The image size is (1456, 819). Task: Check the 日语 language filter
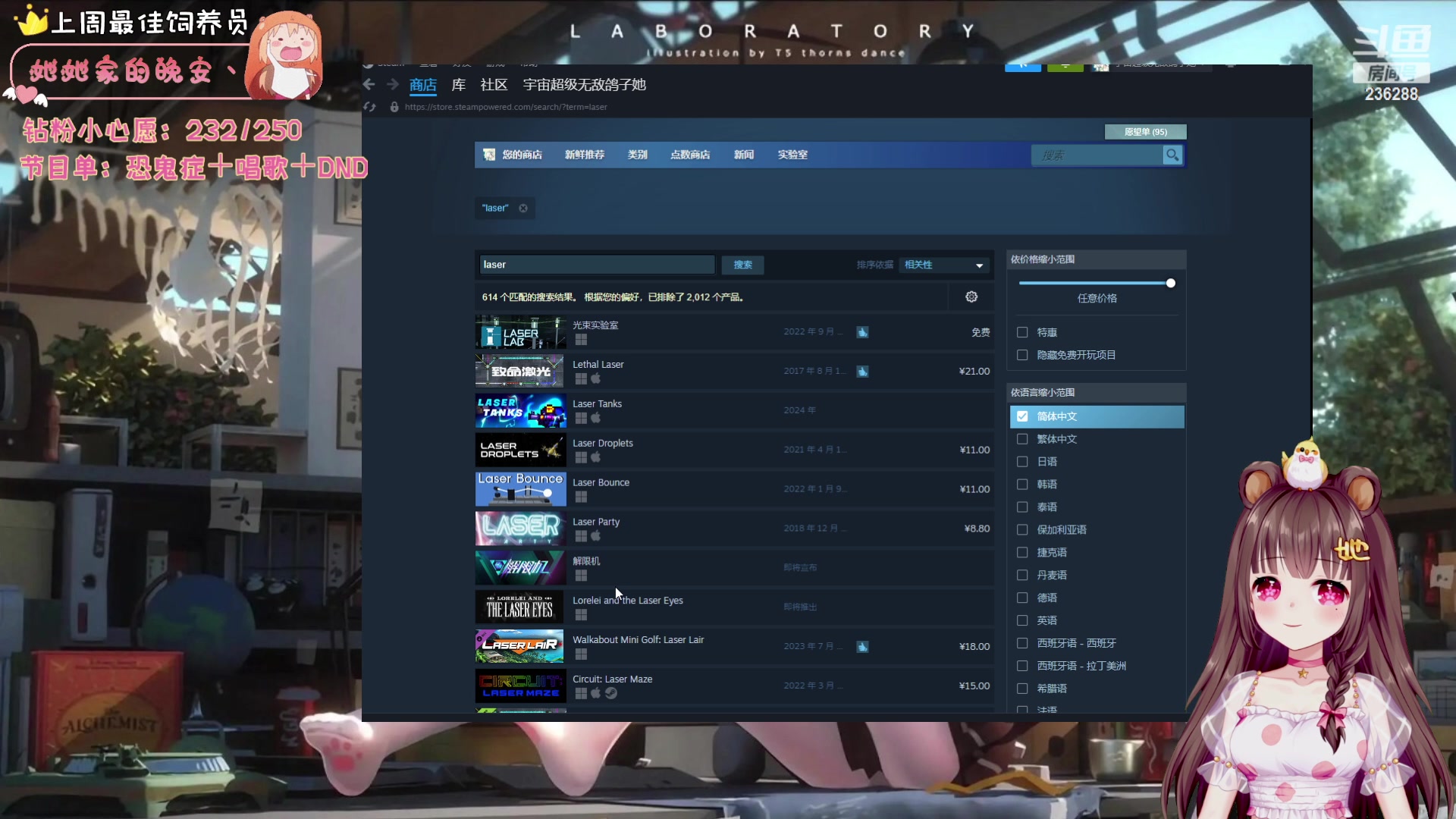click(1022, 462)
